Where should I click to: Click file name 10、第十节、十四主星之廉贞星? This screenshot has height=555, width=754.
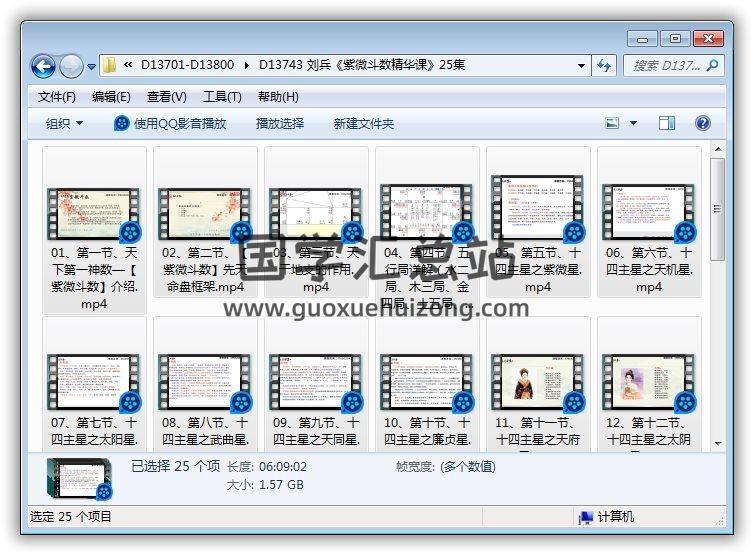click(x=427, y=431)
